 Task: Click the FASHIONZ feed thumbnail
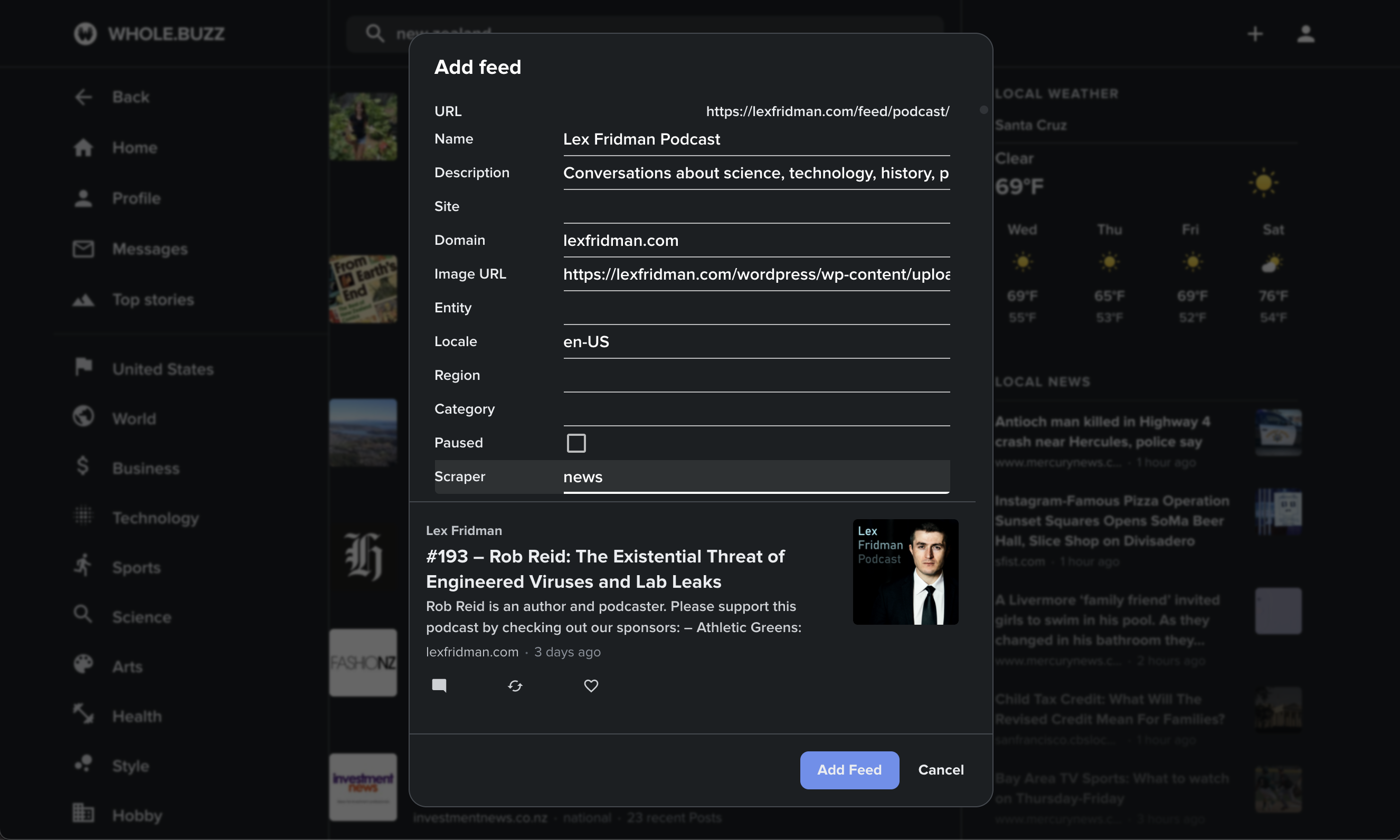click(x=363, y=662)
